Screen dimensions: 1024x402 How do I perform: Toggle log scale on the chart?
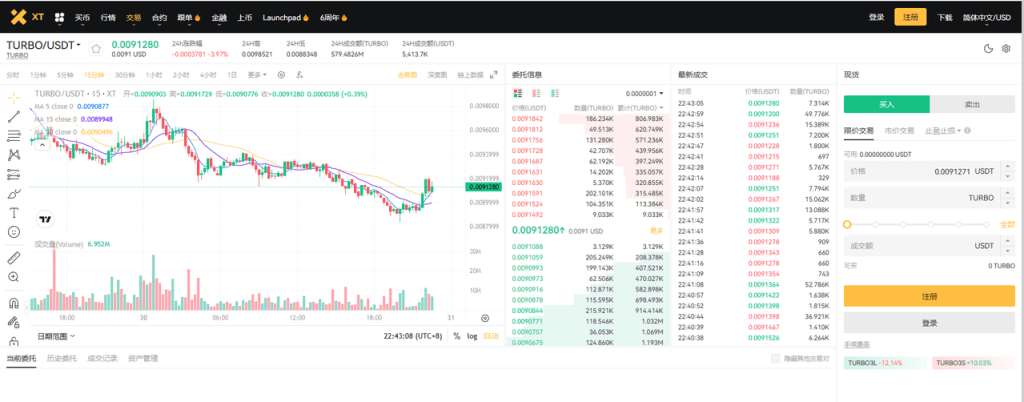tap(471, 336)
